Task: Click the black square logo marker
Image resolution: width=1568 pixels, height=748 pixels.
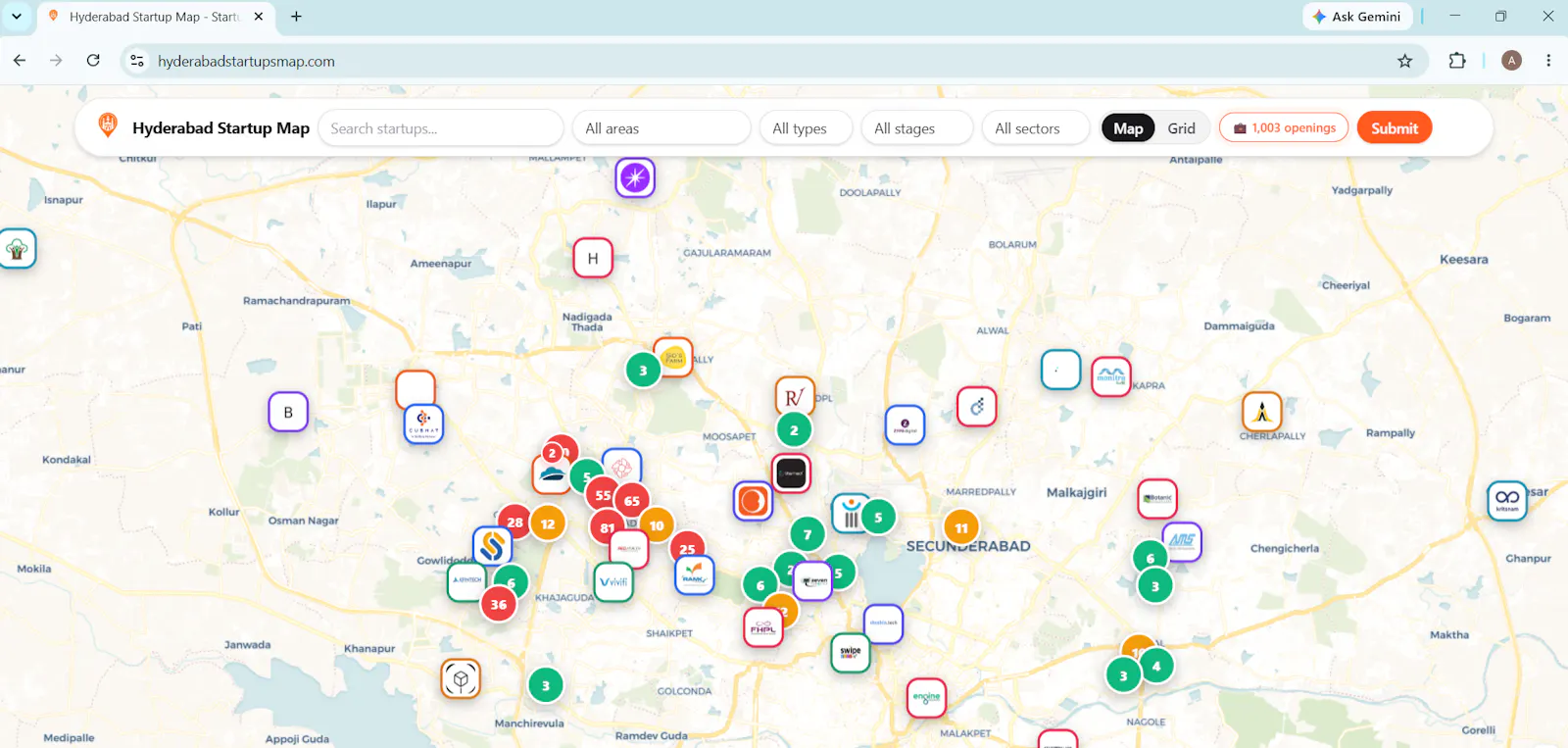Action: [791, 474]
